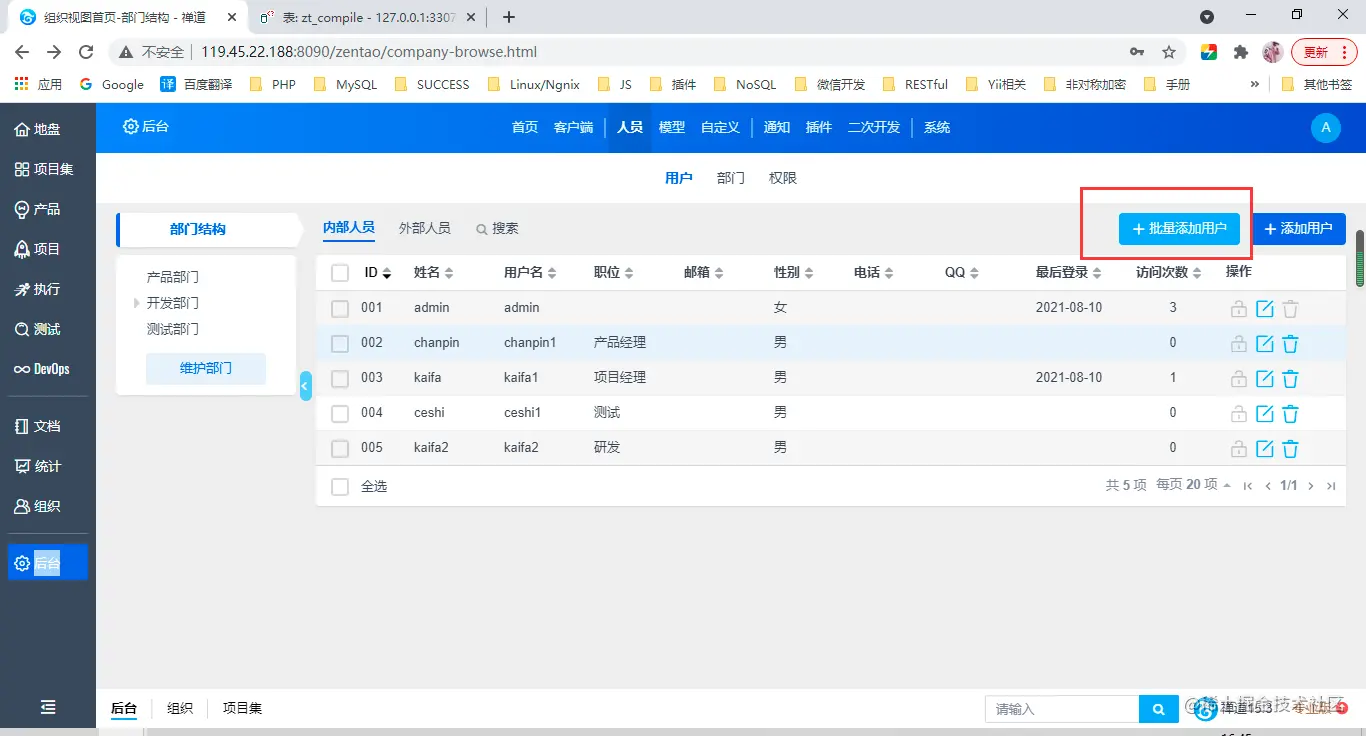Edit user chanpin with the edit icon
1366x736 pixels.
click(1265, 344)
